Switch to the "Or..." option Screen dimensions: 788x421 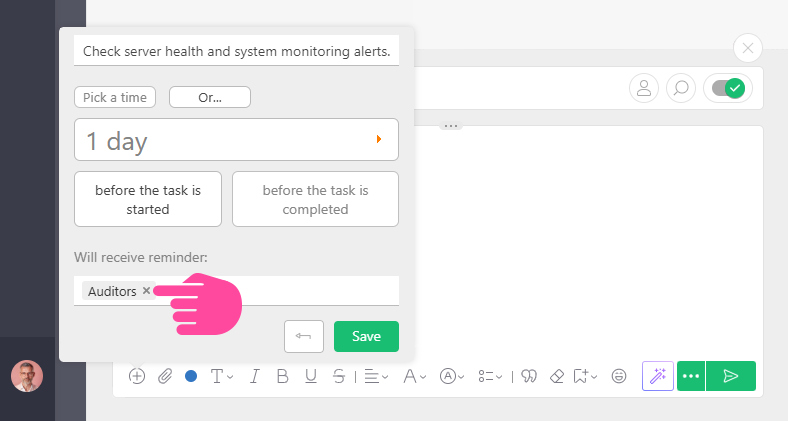tap(210, 97)
